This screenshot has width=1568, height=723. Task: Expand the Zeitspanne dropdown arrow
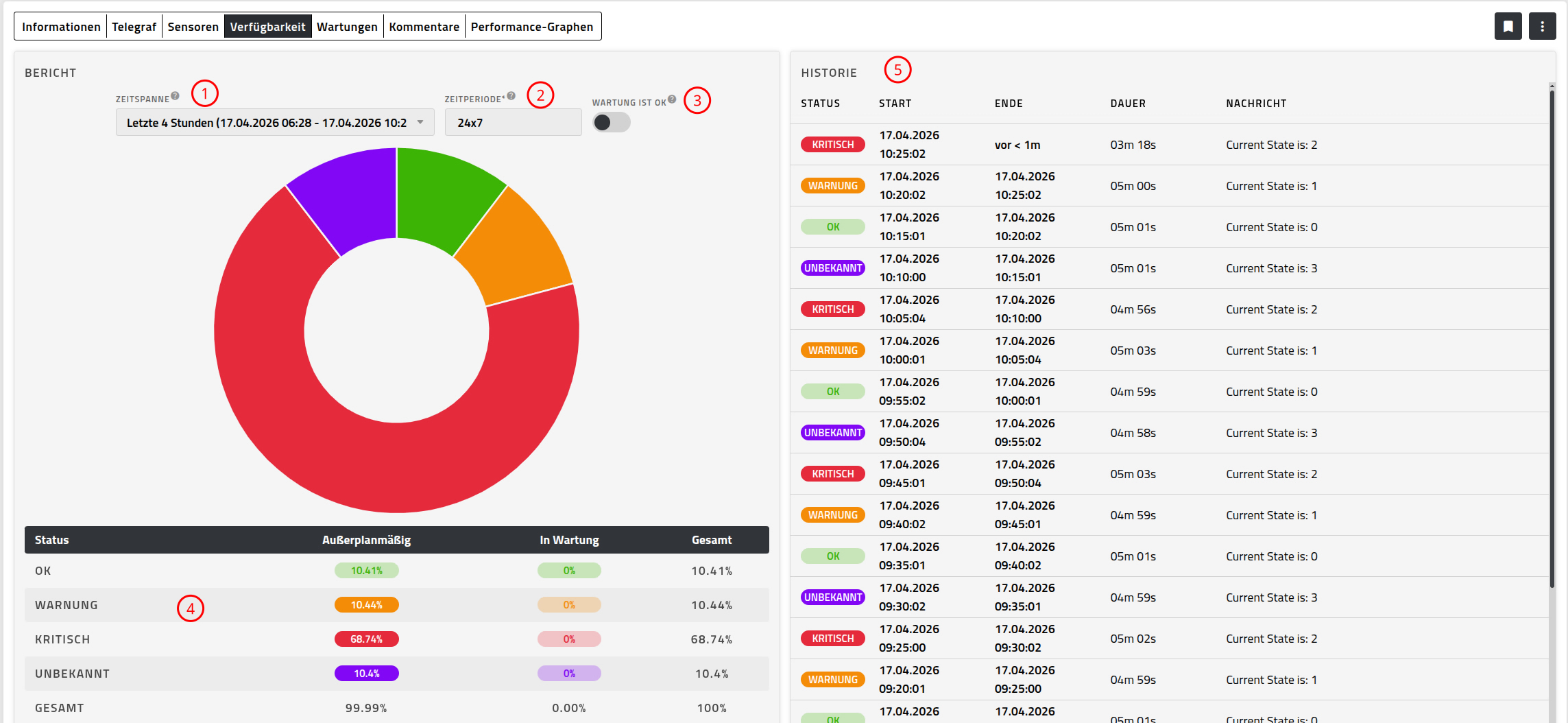point(420,122)
